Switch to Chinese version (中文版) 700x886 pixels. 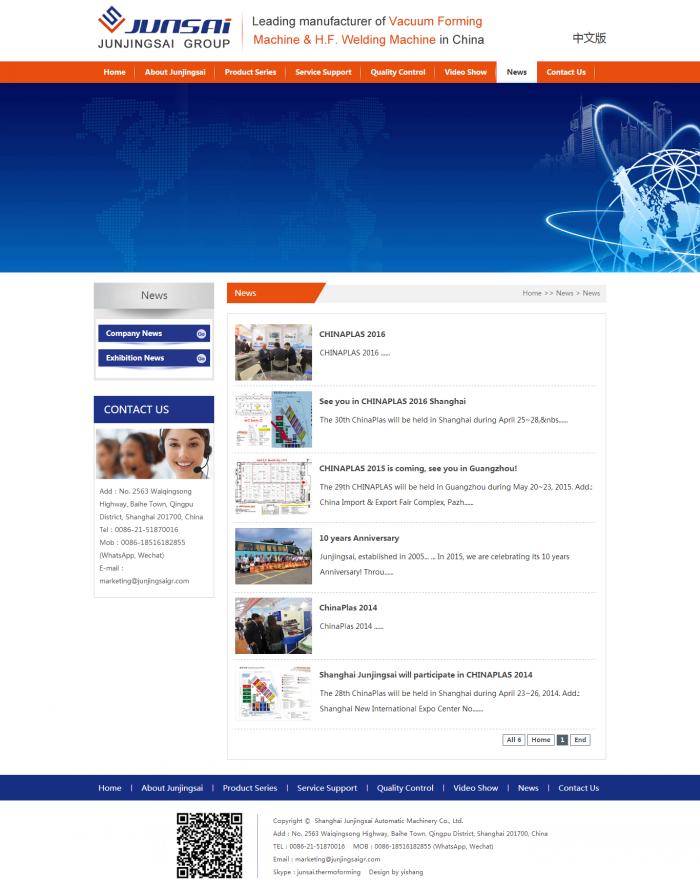pyautogui.click(x=589, y=38)
